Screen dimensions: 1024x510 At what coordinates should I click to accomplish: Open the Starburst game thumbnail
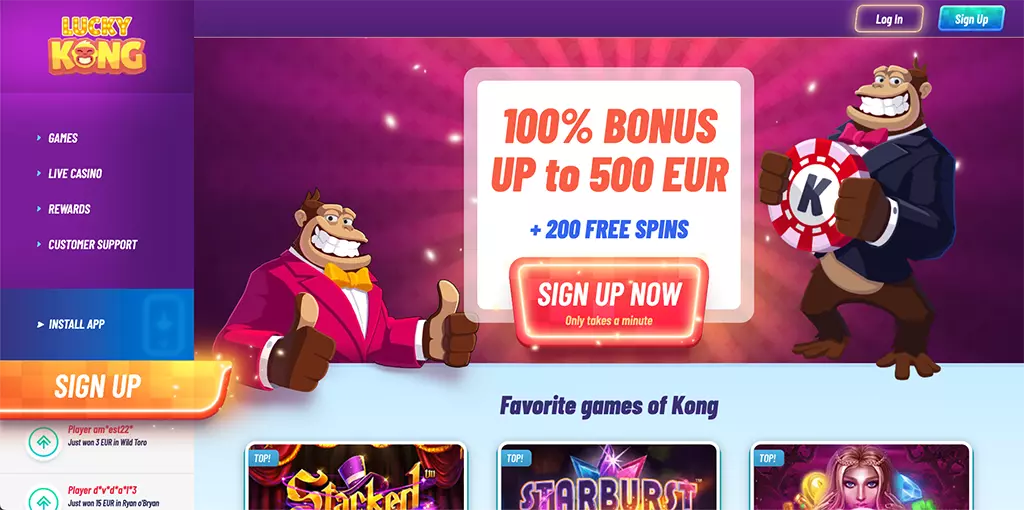[x=608, y=477]
